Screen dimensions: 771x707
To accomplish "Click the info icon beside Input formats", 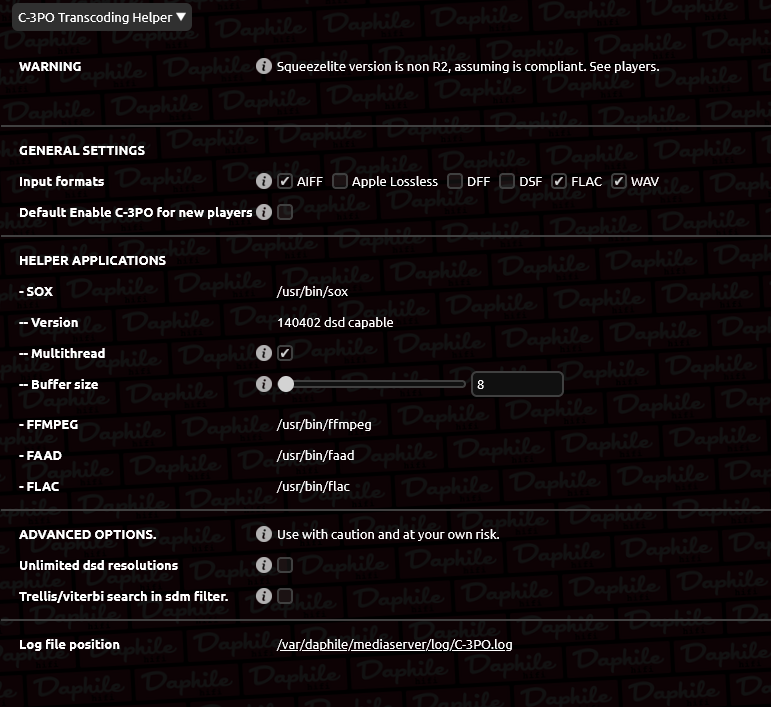I will pos(264,181).
